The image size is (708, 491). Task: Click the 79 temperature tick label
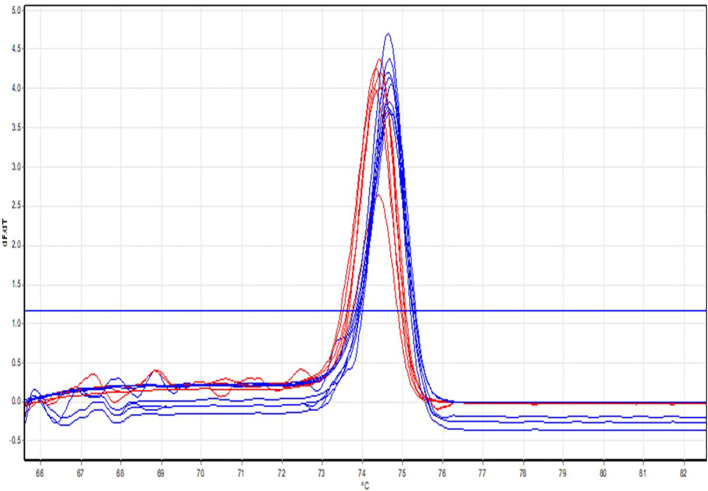(563, 473)
